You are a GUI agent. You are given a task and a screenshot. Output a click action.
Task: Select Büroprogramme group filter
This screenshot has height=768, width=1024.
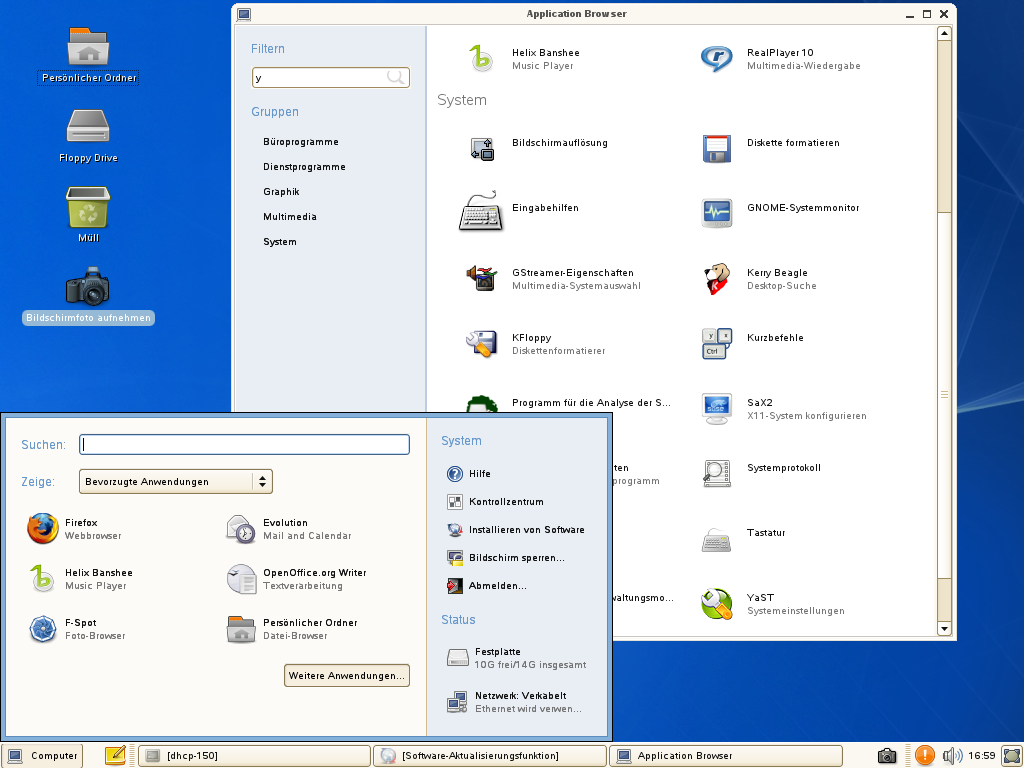point(301,142)
